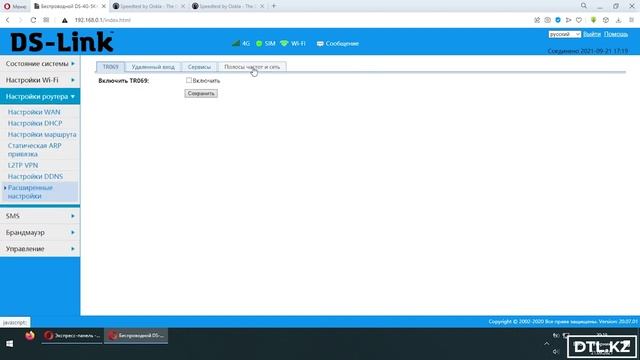
Task: Open Статическая ARP привязка in sidebar
Action: [34, 150]
